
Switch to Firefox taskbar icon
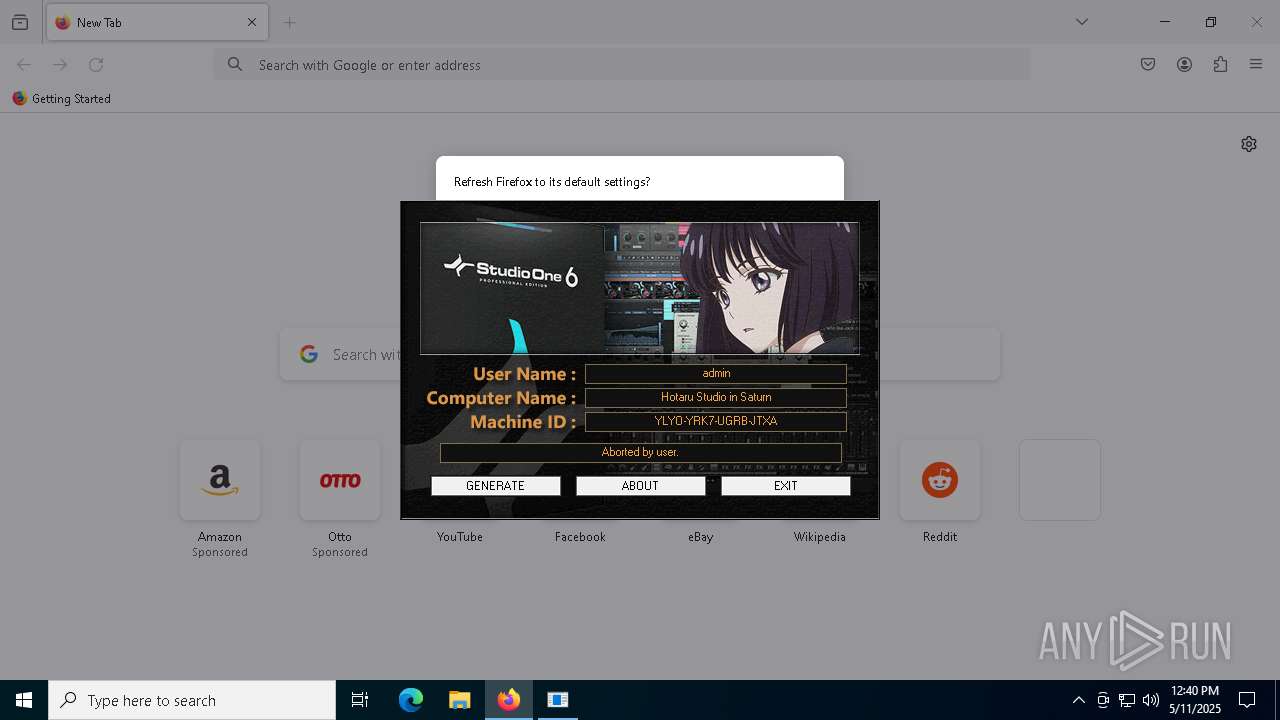pos(509,700)
